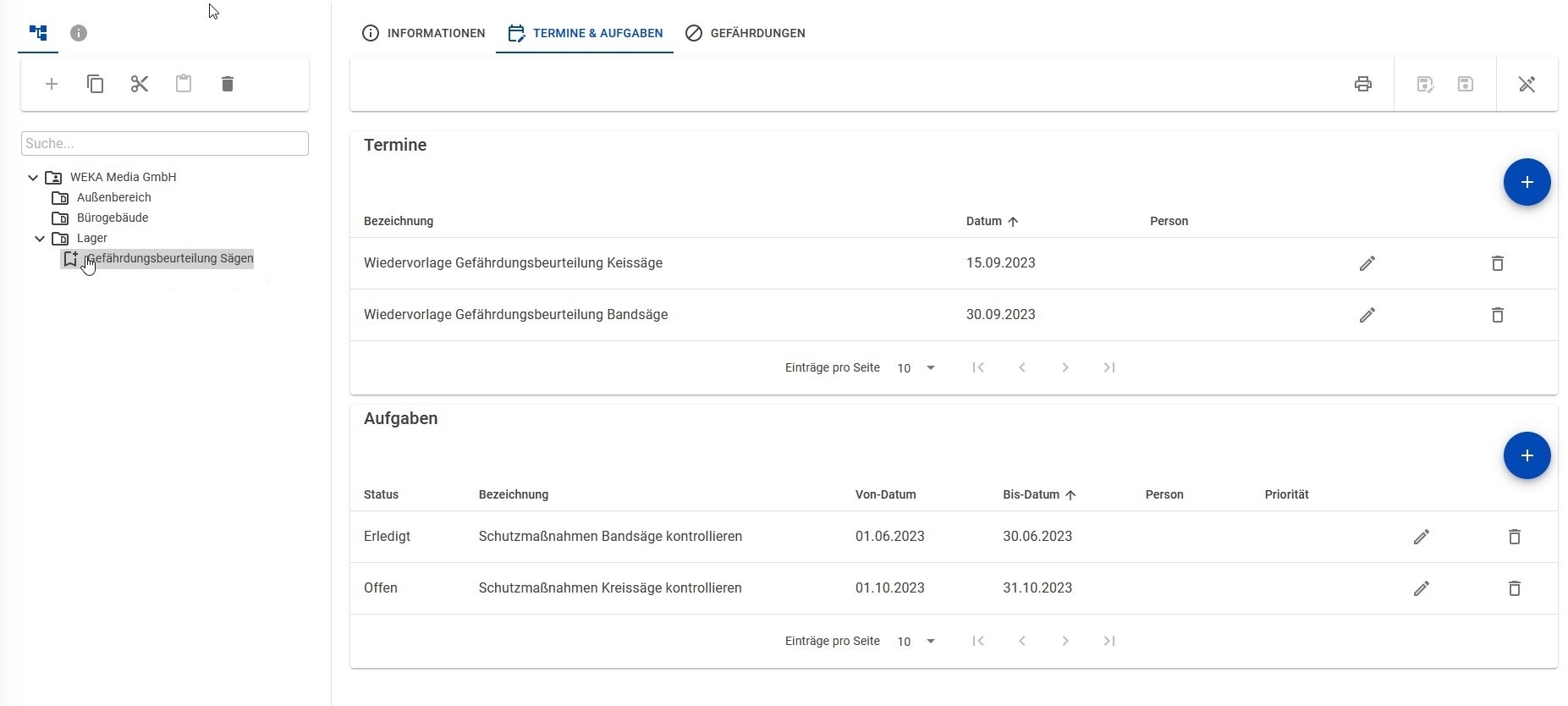Delete the Schutzmaßnahmen Bandsäge kontrollieren task
The width and height of the screenshot is (1568, 706).
(x=1514, y=537)
